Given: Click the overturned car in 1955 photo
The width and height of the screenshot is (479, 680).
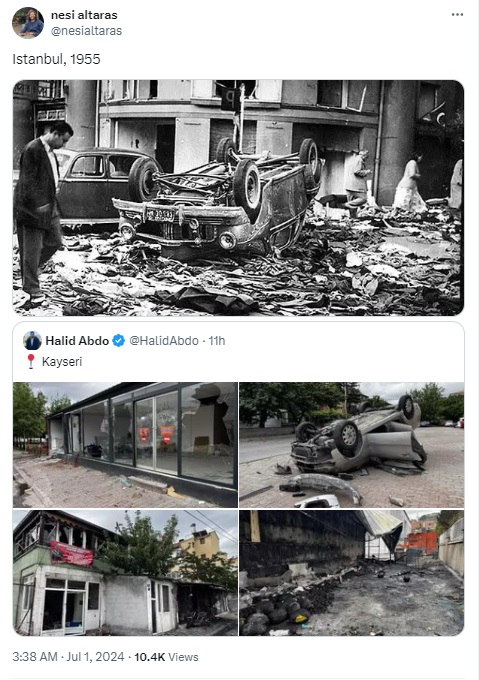Looking at the screenshot, I should point(219,199).
